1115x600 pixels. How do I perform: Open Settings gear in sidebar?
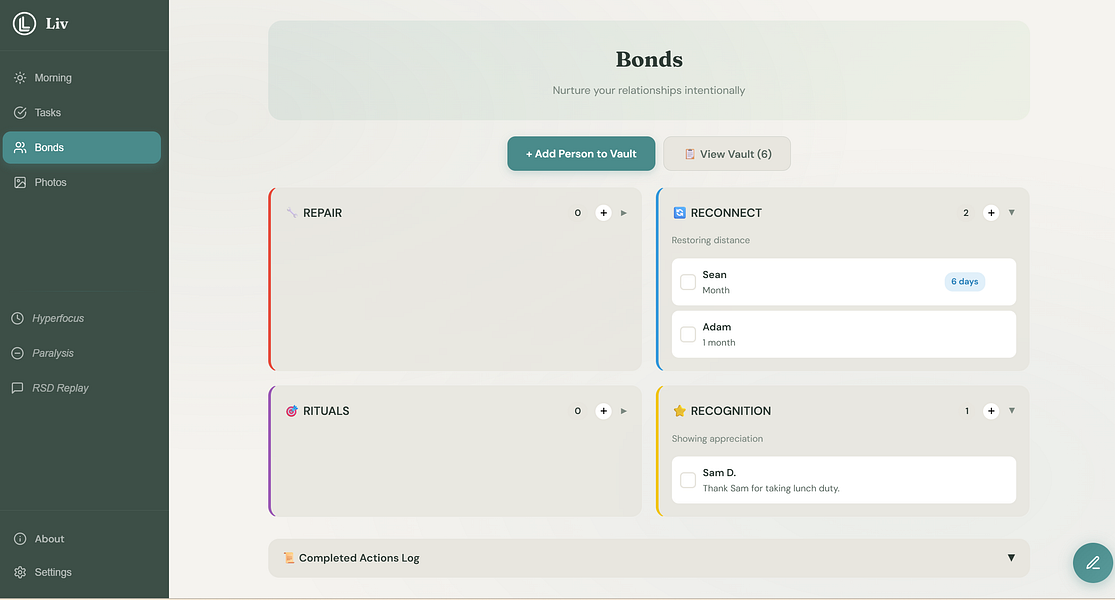pos(20,572)
